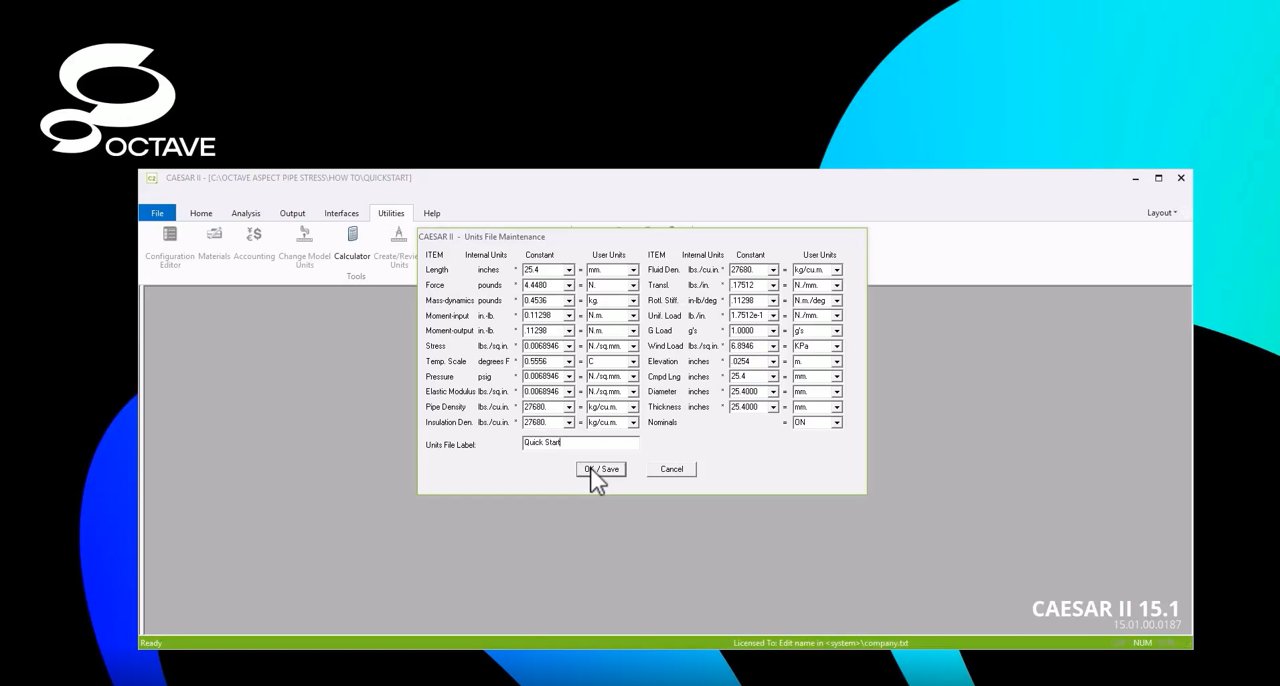The width and height of the screenshot is (1280, 686).
Task: Open the Temp. Scale user units dropdown
Action: (633, 361)
